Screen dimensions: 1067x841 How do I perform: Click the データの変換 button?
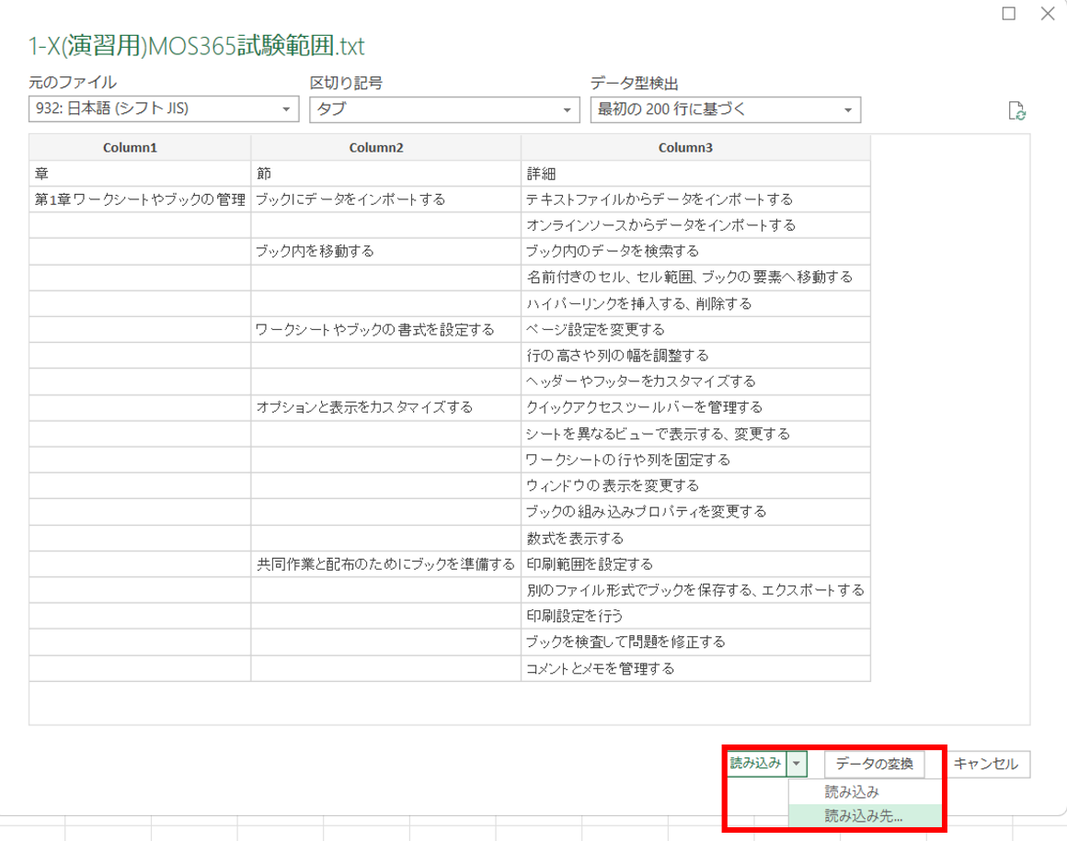click(x=874, y=764)
